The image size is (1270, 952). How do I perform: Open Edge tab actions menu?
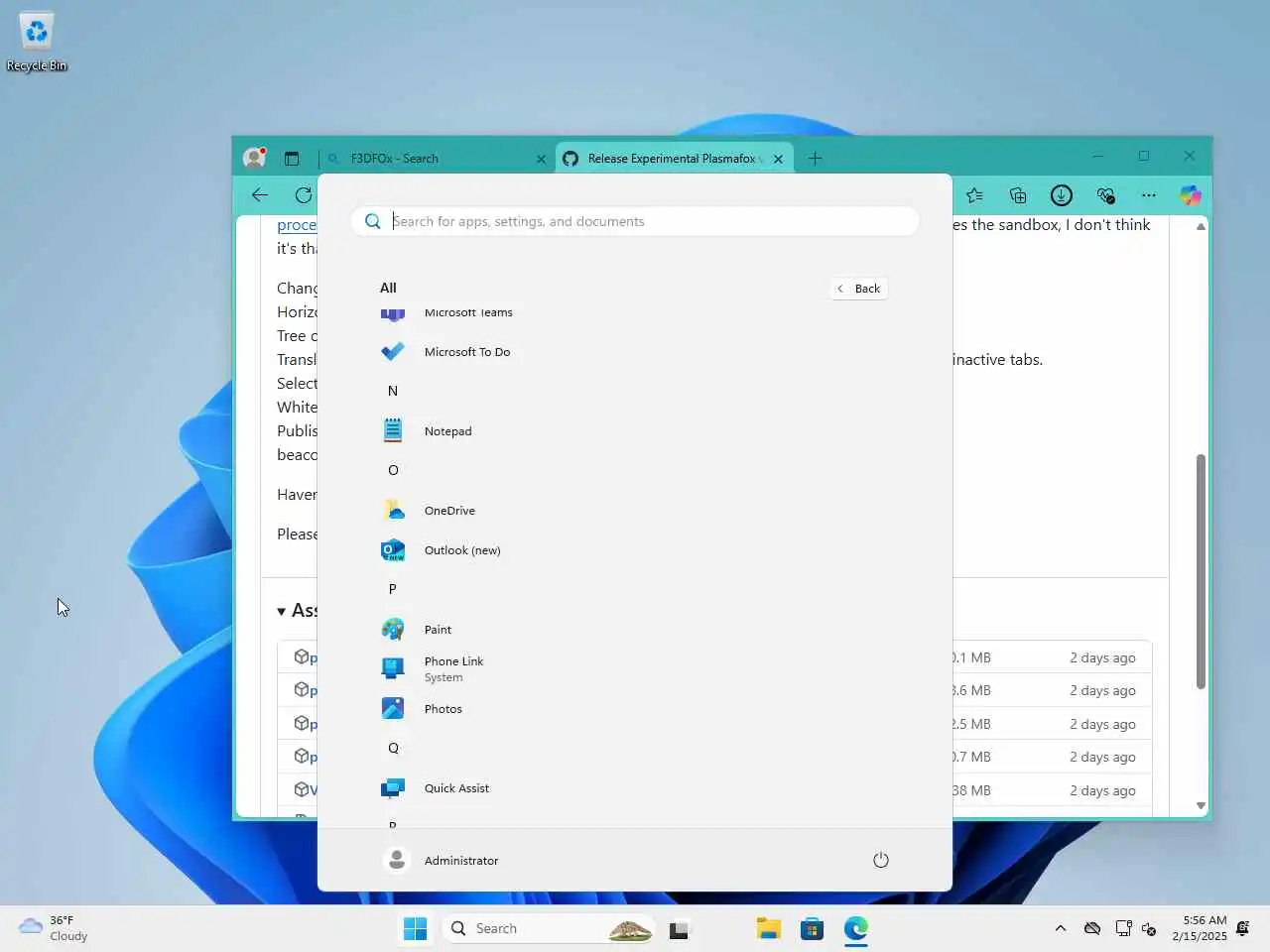tap(292, 159)
